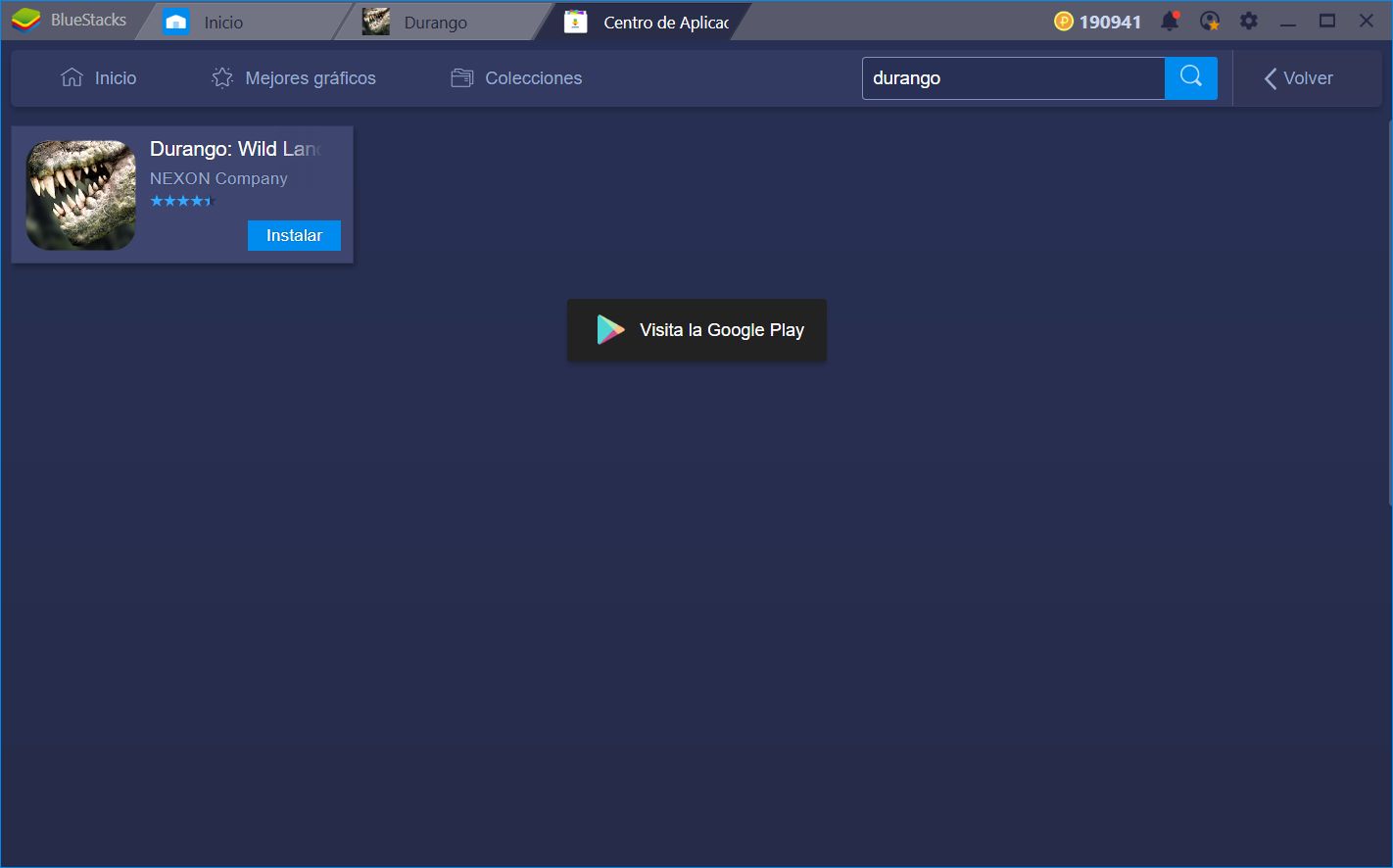Click the NEXON Company developer name

click(x=218, y=178)
